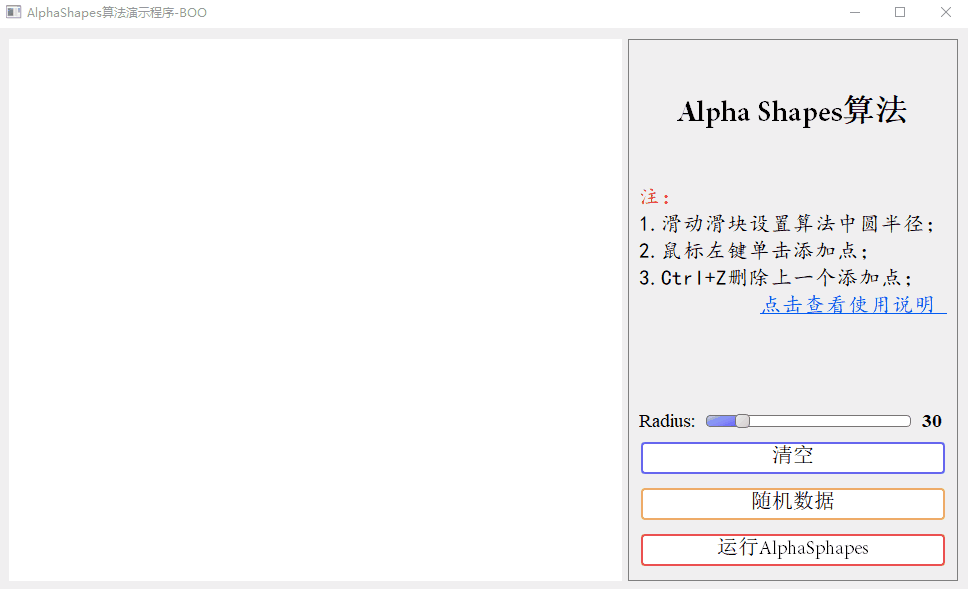Minimize the AlphaShapes window
The width and height of the screenshot is (968, 589).
pyautogui.click(x=854, y=12)
